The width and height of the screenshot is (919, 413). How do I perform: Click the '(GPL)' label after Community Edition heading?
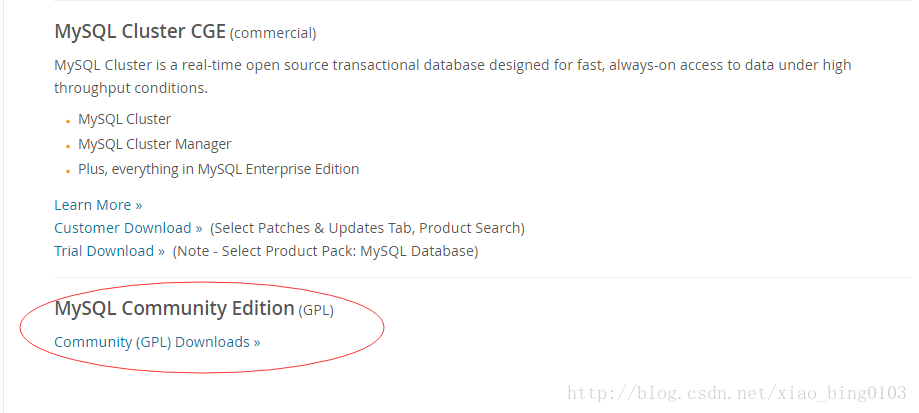pyautogui.click(x=316, y=311)
